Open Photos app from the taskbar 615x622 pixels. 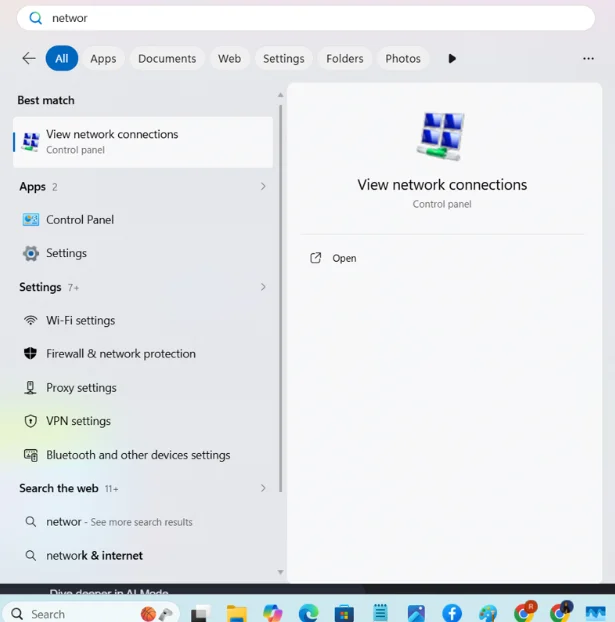point(416,614)
